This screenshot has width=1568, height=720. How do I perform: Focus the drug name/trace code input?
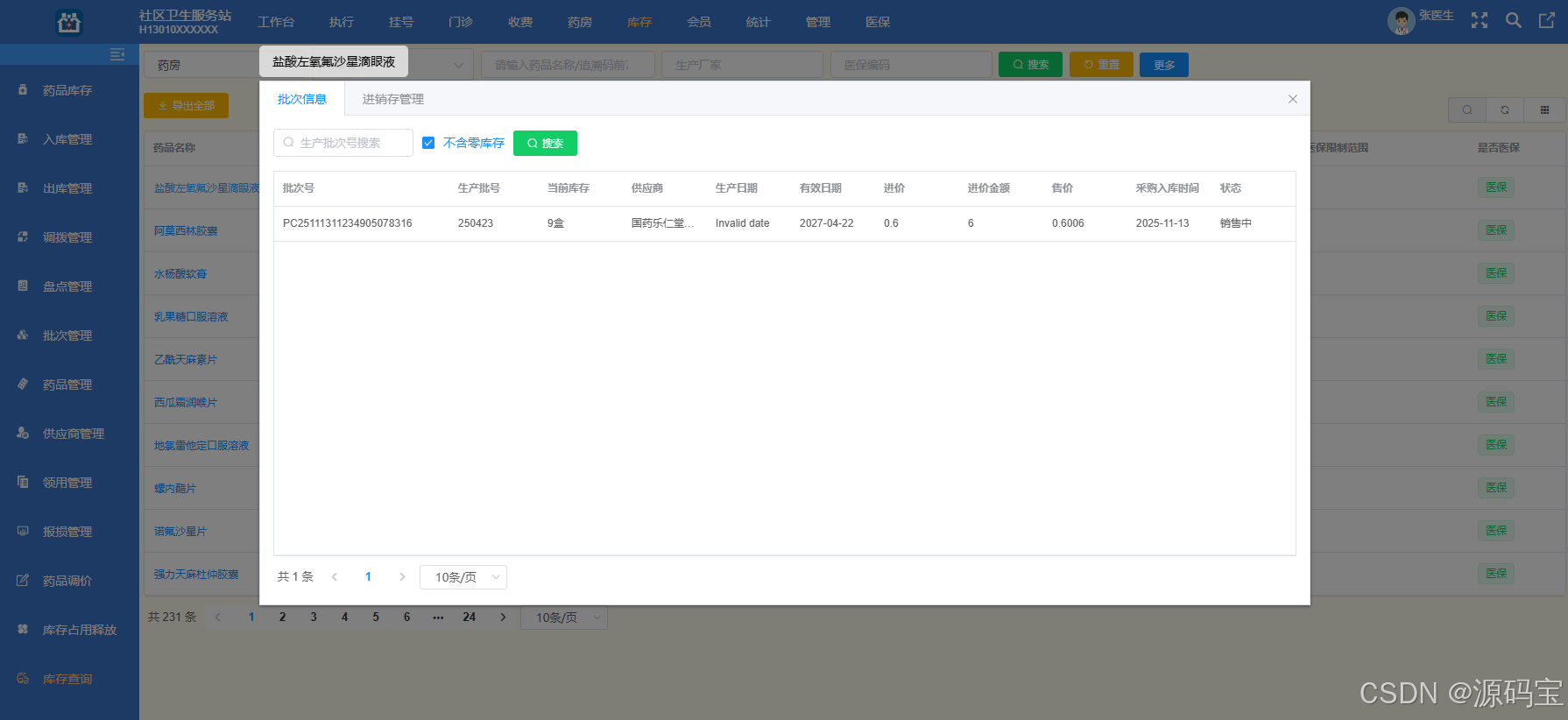[x=568, y=65]
